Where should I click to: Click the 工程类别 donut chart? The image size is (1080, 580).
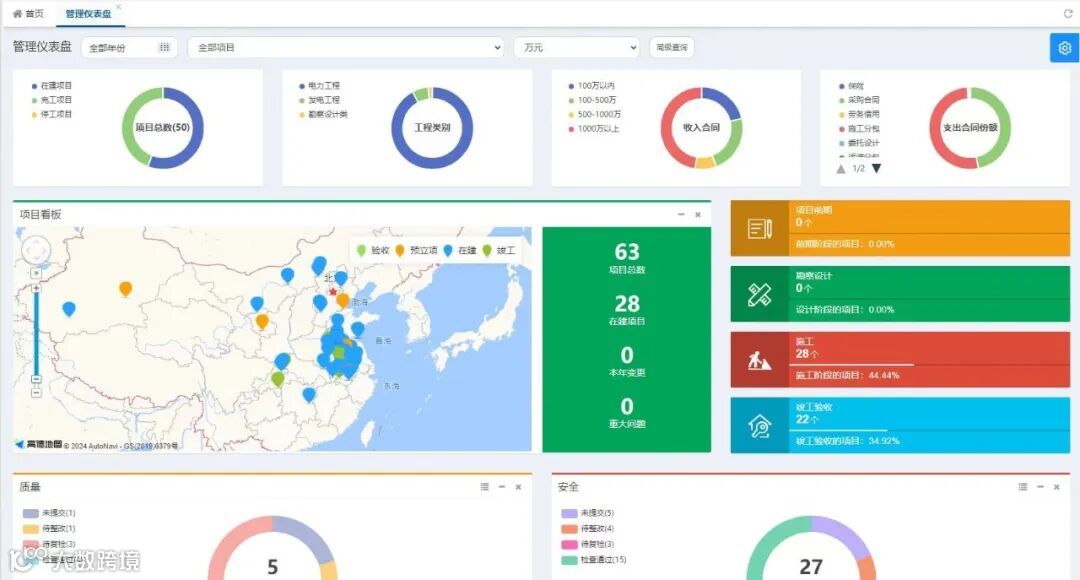click(432, 127)
